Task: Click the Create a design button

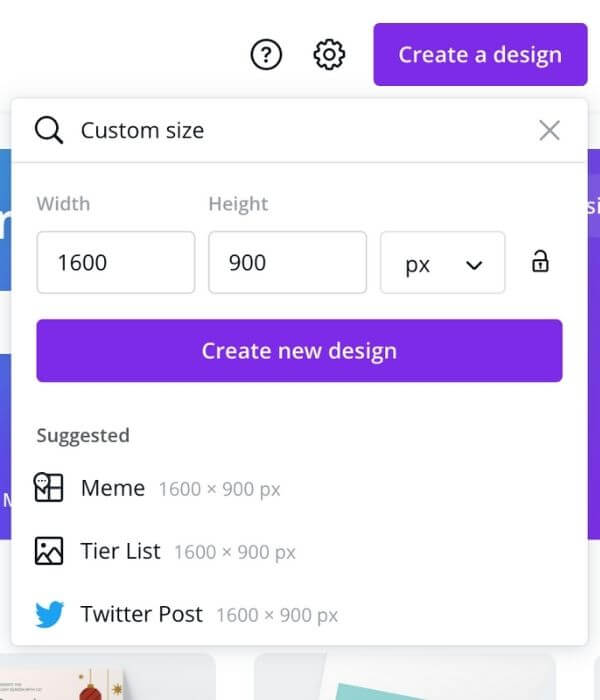Action: point(480,54)
